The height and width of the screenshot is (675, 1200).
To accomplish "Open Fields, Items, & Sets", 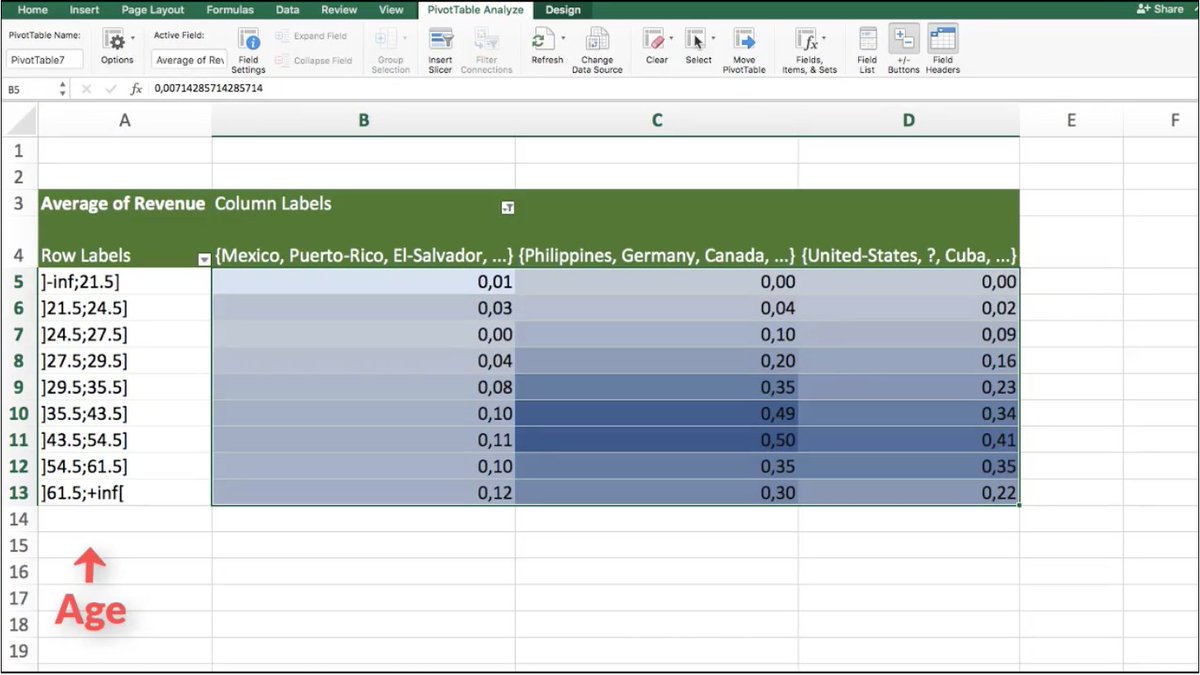I will (x=808, y=52).
